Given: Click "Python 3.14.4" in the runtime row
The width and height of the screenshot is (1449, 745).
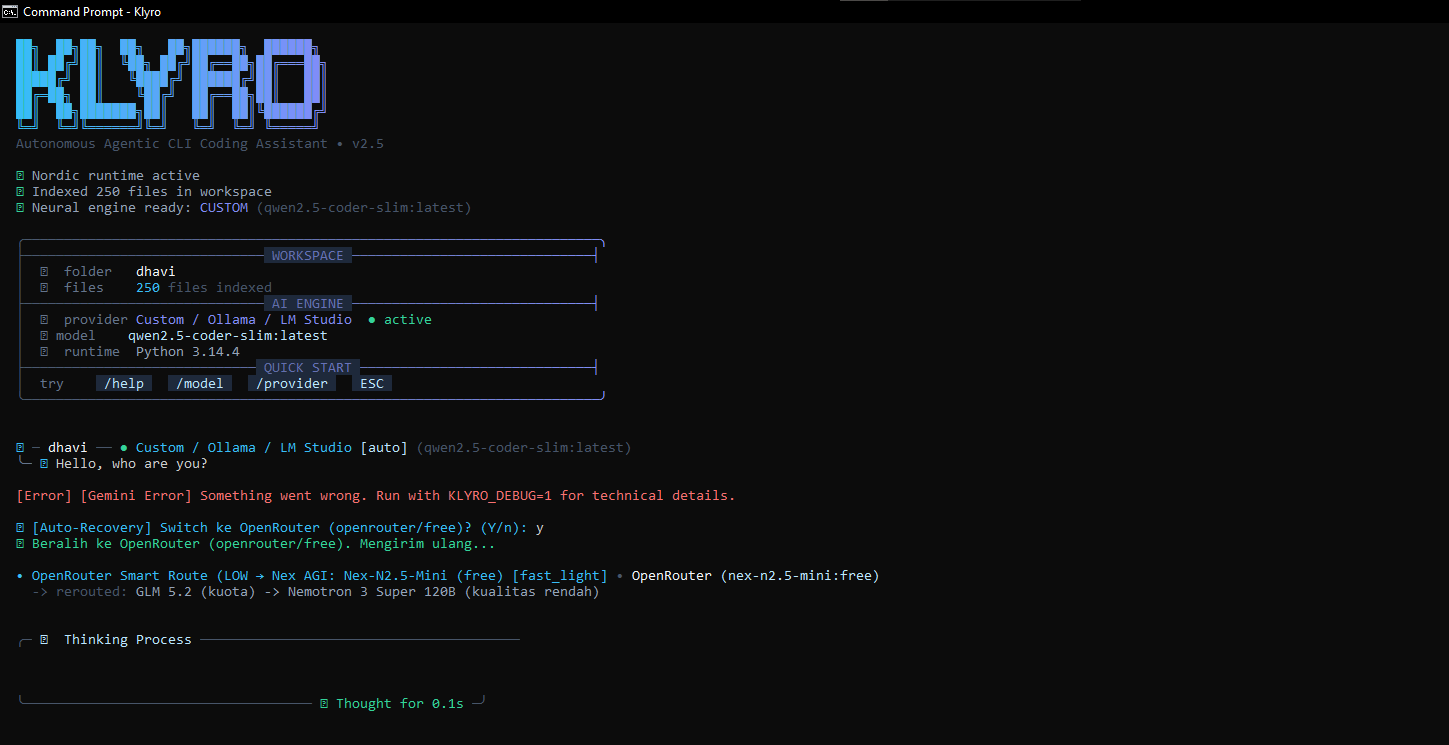Looking at the screenshot, I should point(188,352).
